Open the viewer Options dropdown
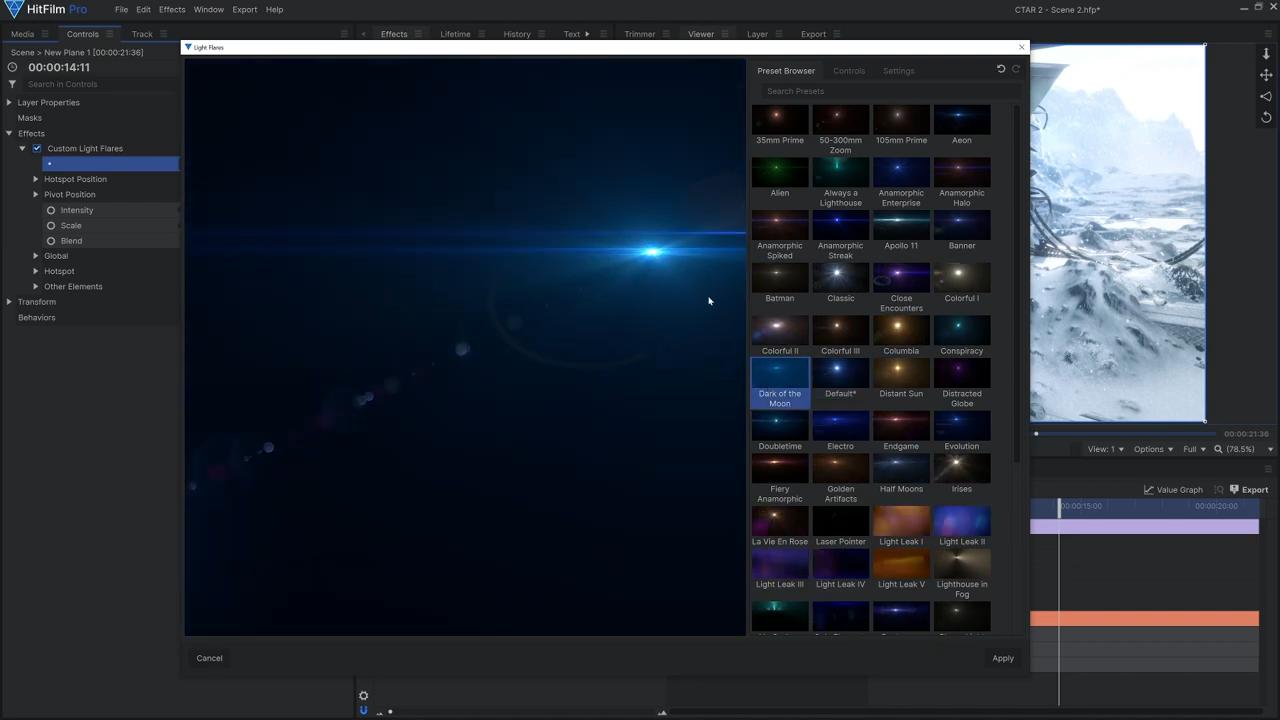 pos(1153,449)
